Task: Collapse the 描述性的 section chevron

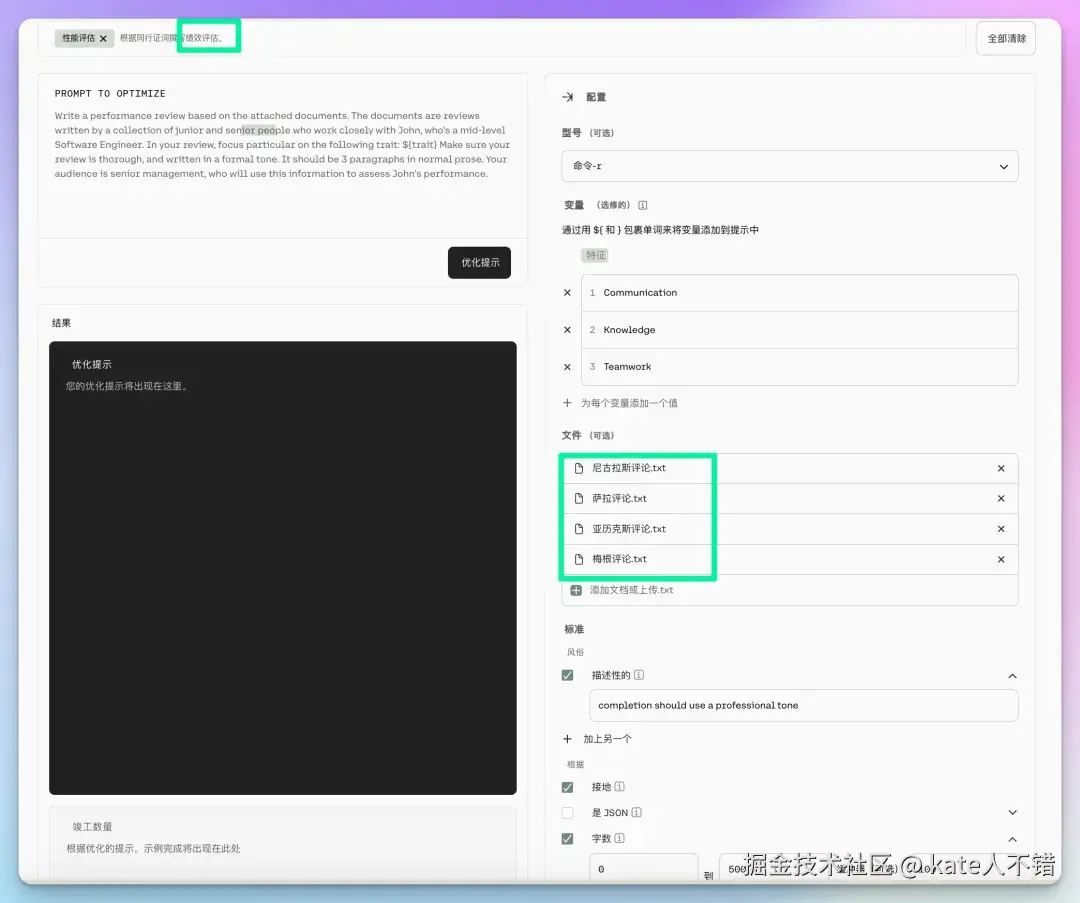Action: pyautogui.click(x=1012, y=676)
